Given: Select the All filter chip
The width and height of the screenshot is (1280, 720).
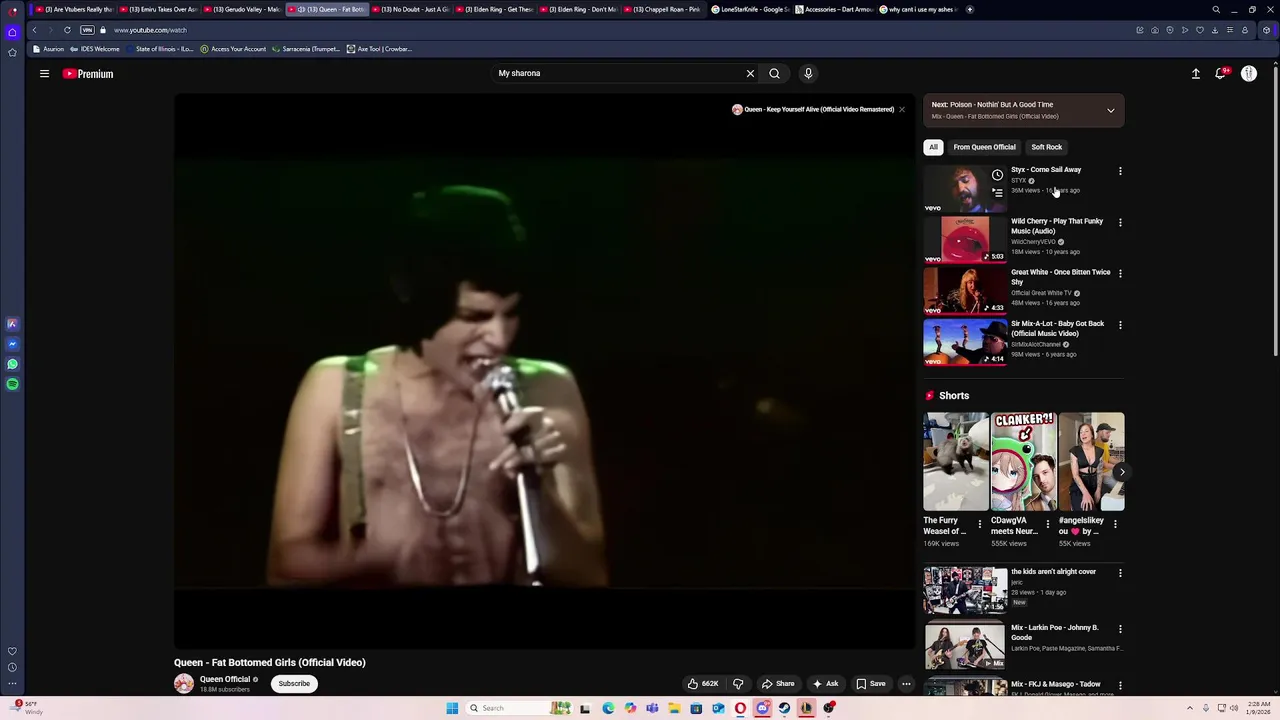Looking at the screenshot, I should pos(933,147).
